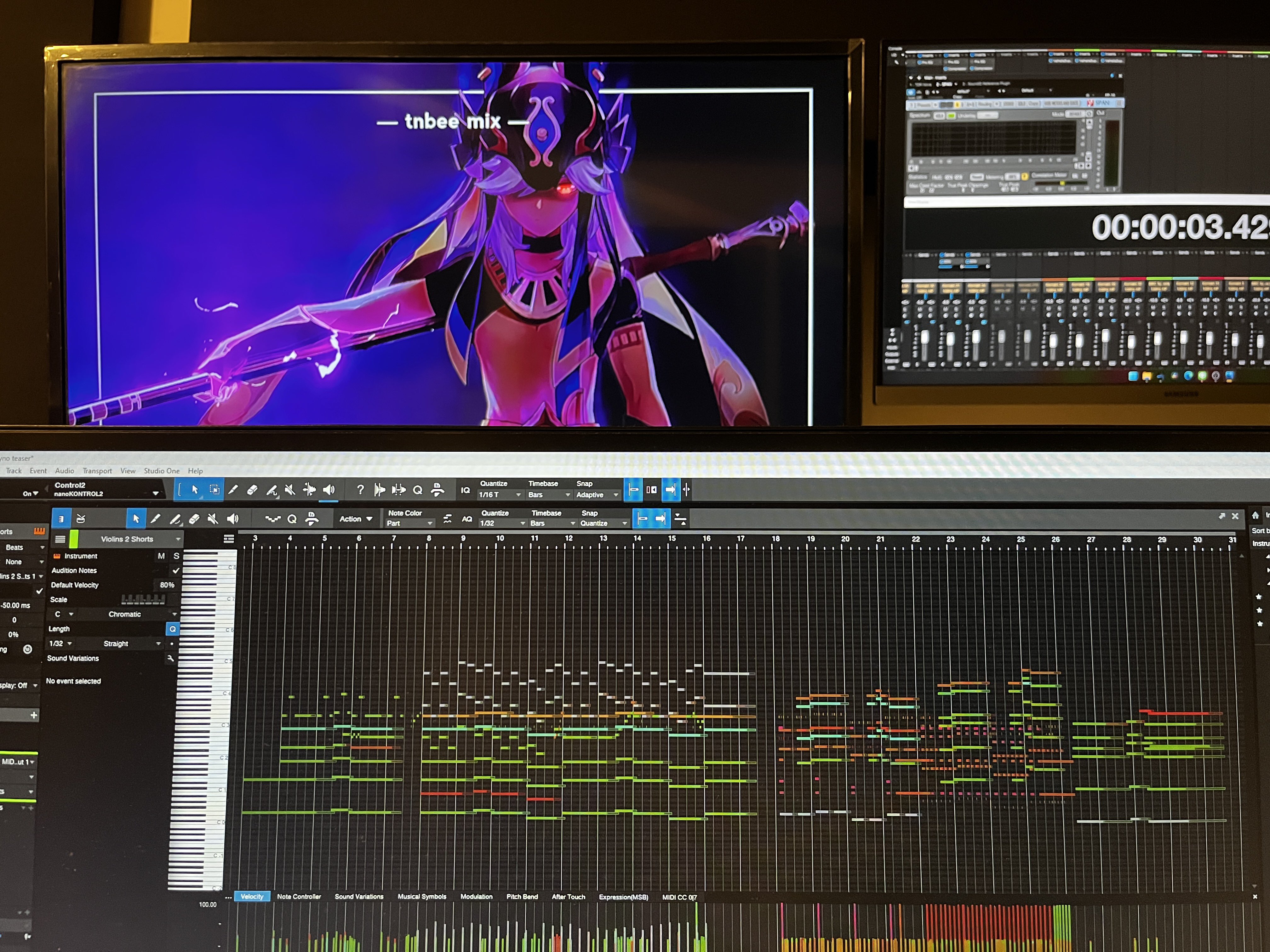Toggle Mute (M) on the Violins 2 Shorts track

[x=162, y=556]
